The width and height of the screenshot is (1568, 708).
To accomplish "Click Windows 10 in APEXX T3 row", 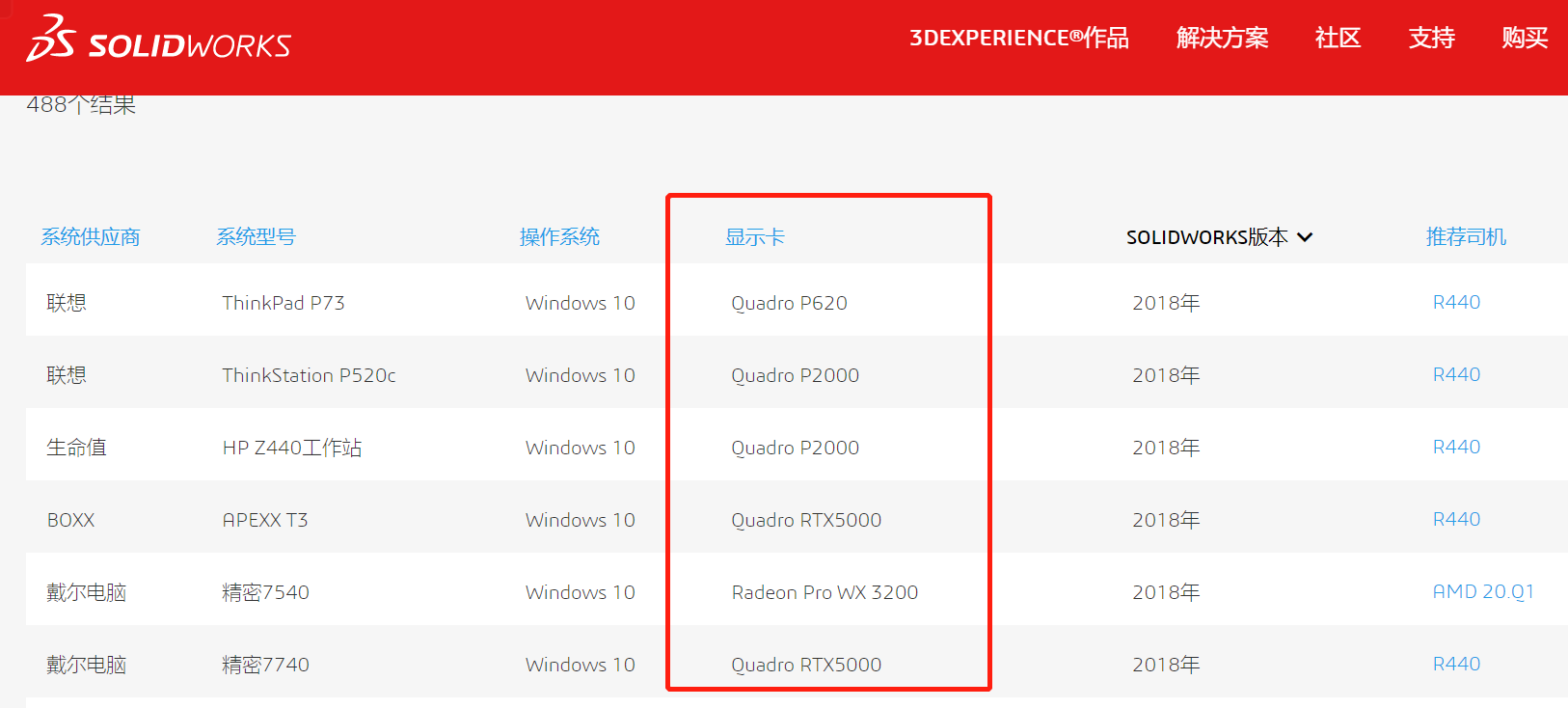I will pyautogui.click(x=580, y=520).
